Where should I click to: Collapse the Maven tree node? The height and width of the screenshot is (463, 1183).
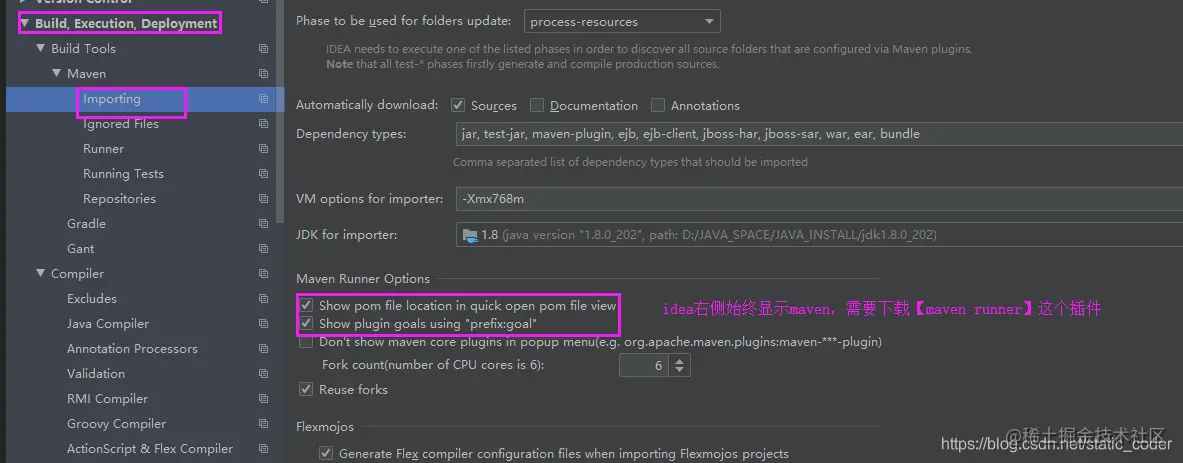pyautogui.click(x=57, y=73)
